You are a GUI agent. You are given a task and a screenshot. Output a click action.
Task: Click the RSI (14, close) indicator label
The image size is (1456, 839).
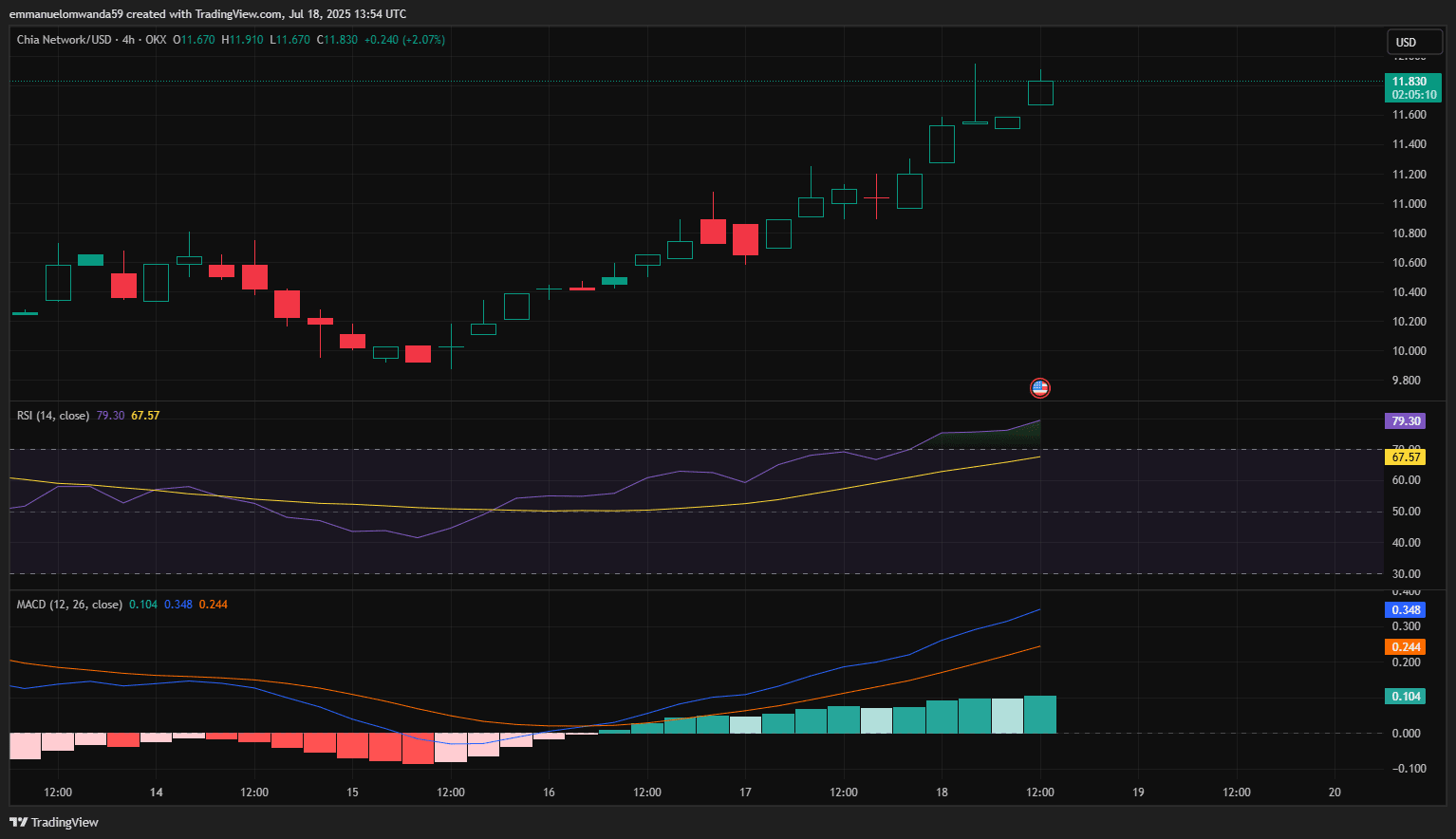click(53, 416)
